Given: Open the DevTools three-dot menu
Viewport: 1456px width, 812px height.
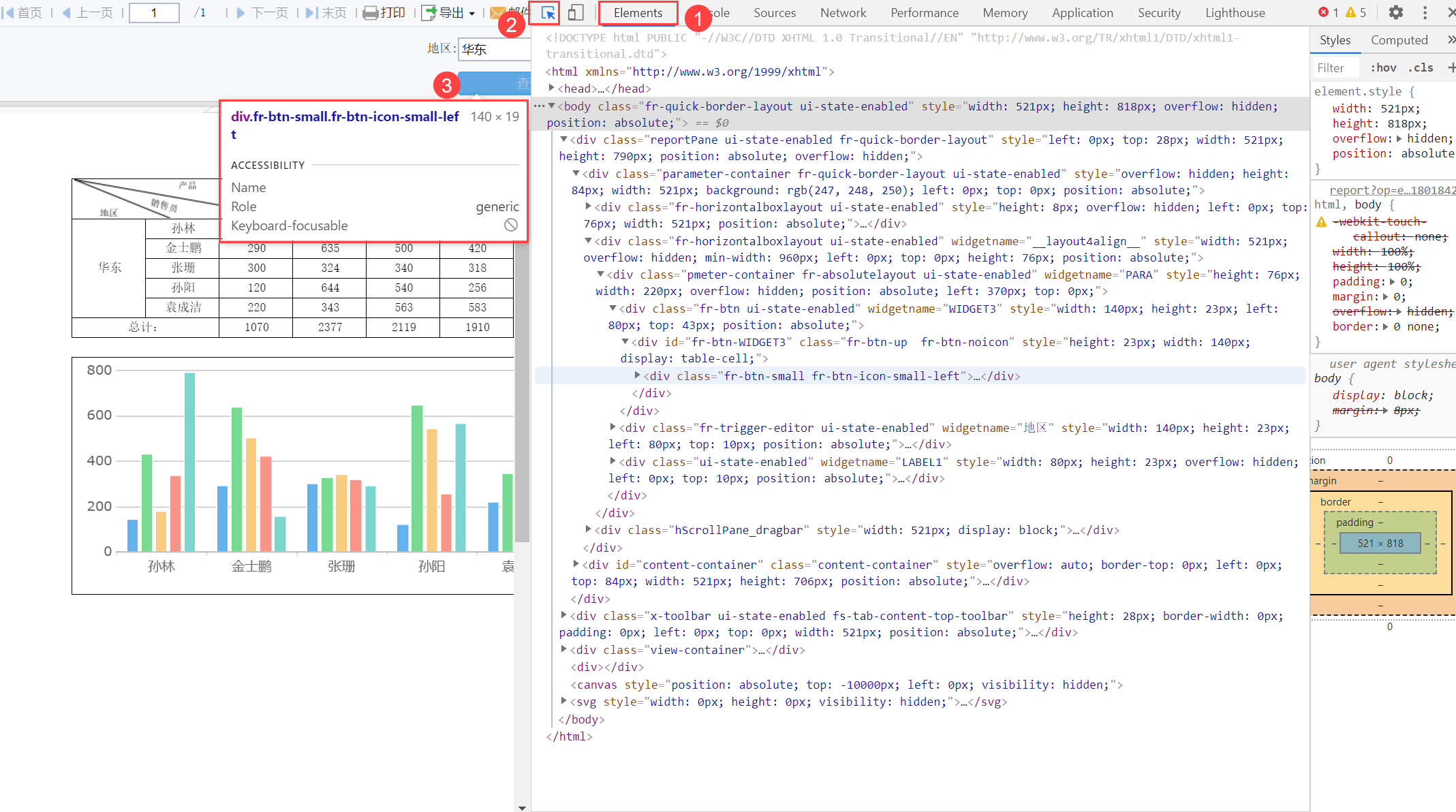Looking at the screenshot, I should pyautogui.click(x=1425, y=13).
